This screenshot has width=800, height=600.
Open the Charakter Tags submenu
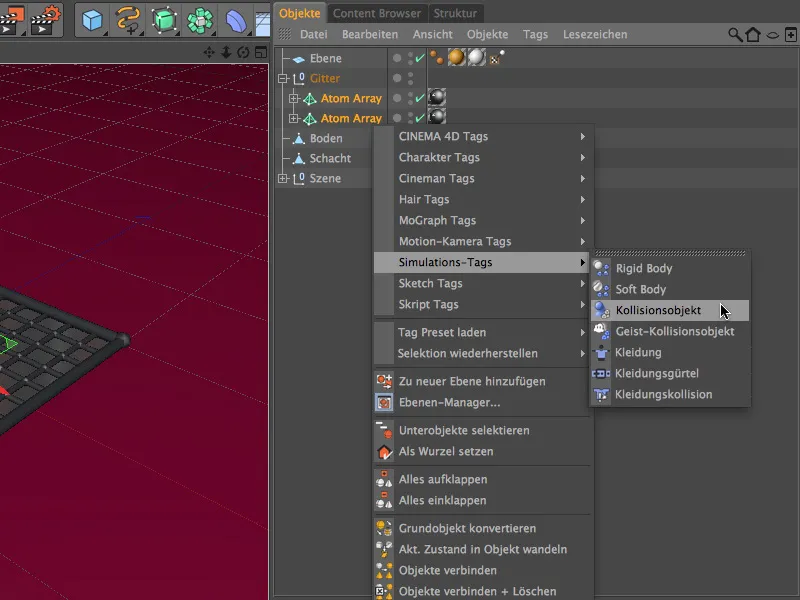[484, 157]
